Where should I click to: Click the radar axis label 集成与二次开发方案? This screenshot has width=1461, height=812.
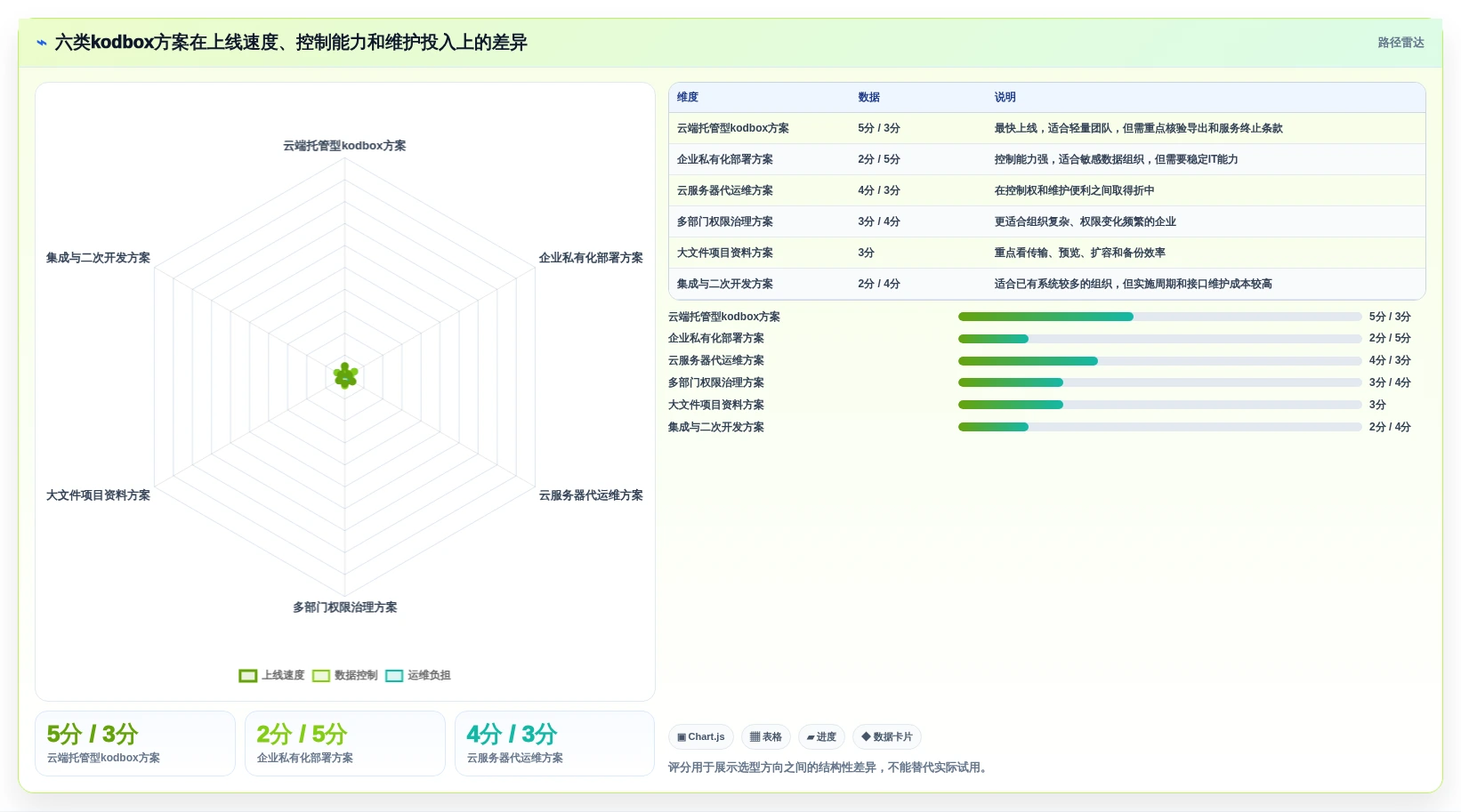(x=98, y=258)
